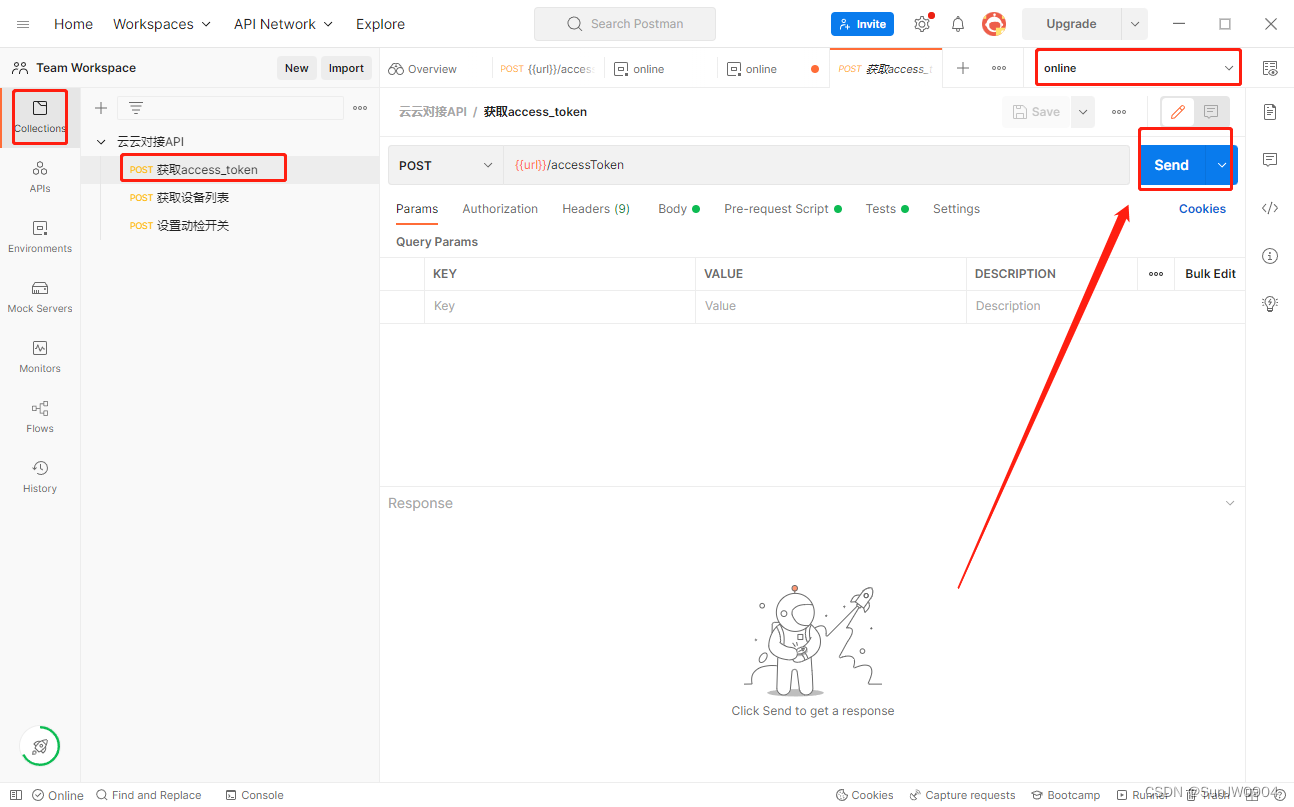
Task: Switch to comment mode icon
Action: (x=1211, y=112)
